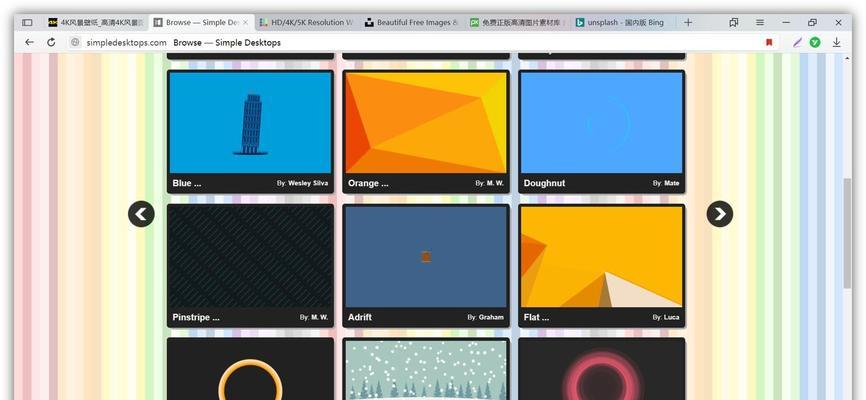Open author M. W. under Pinstripe wallpaper
866x400 pixels.
319,318
